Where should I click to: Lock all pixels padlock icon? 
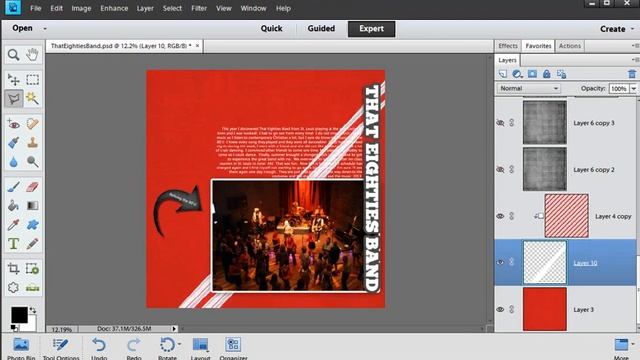click(547, 74)
